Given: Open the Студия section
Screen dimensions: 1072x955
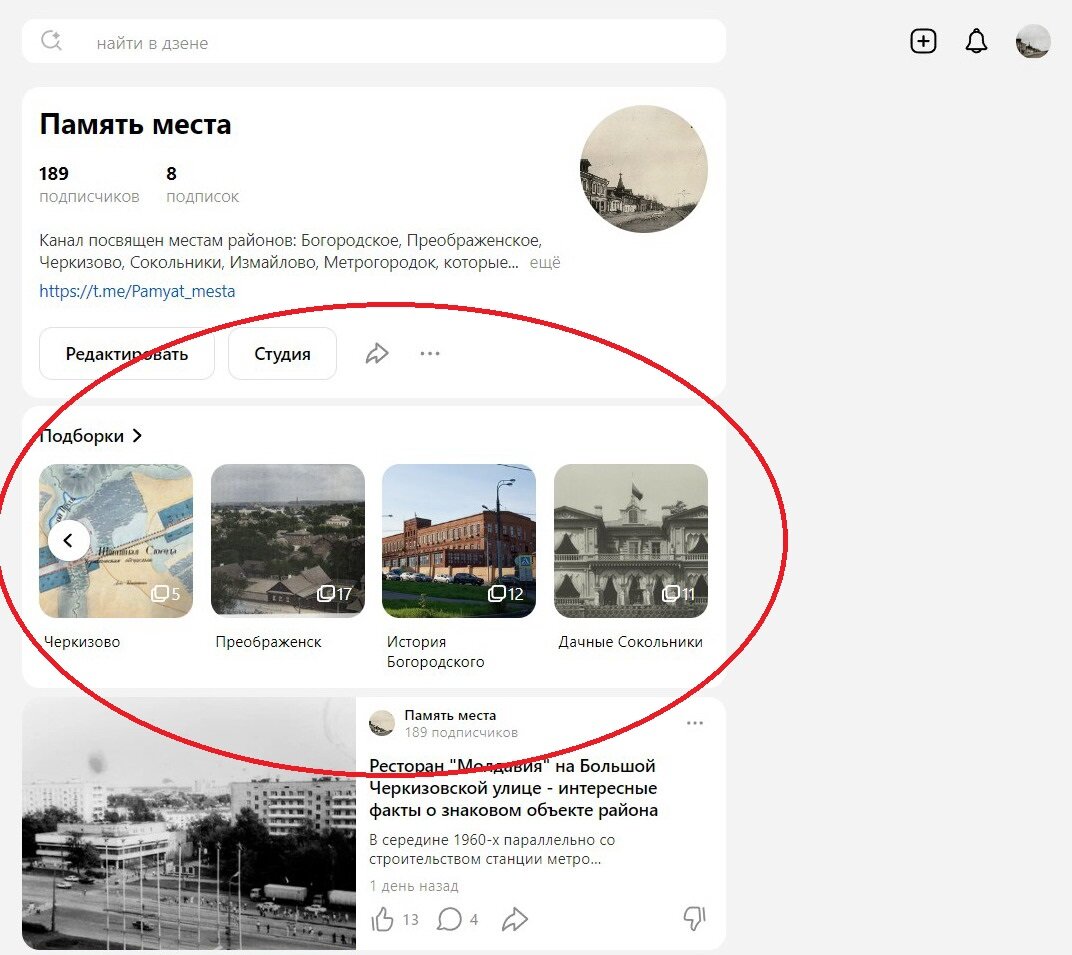Looking at the screenshot, I should 282,353.
